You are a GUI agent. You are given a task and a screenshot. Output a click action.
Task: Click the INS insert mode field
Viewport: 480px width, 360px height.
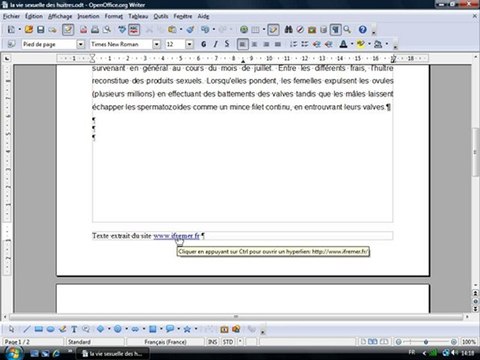[x=212, y=342]
